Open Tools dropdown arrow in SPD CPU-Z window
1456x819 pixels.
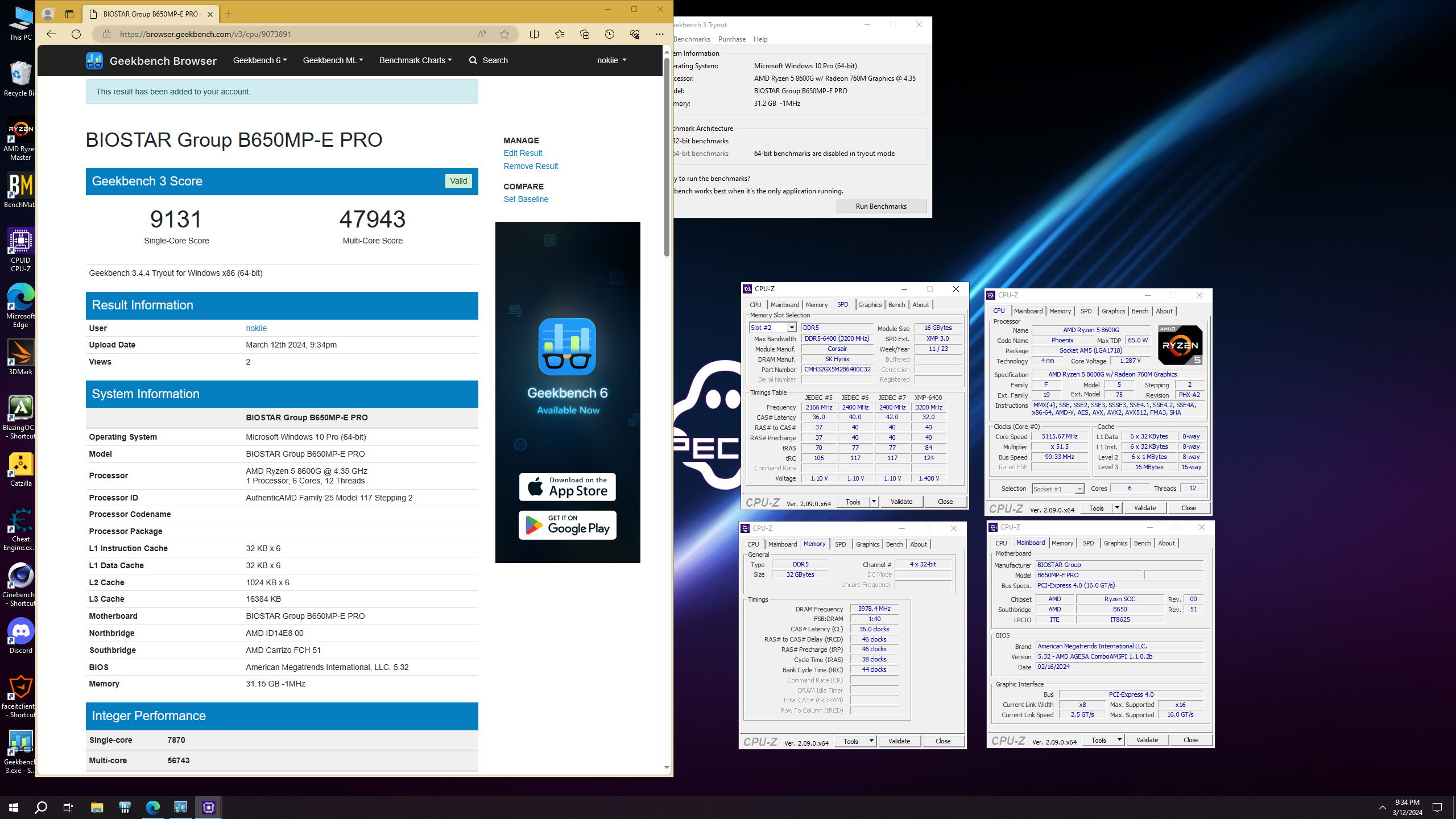pyautogui.click(x=874, y=502)
